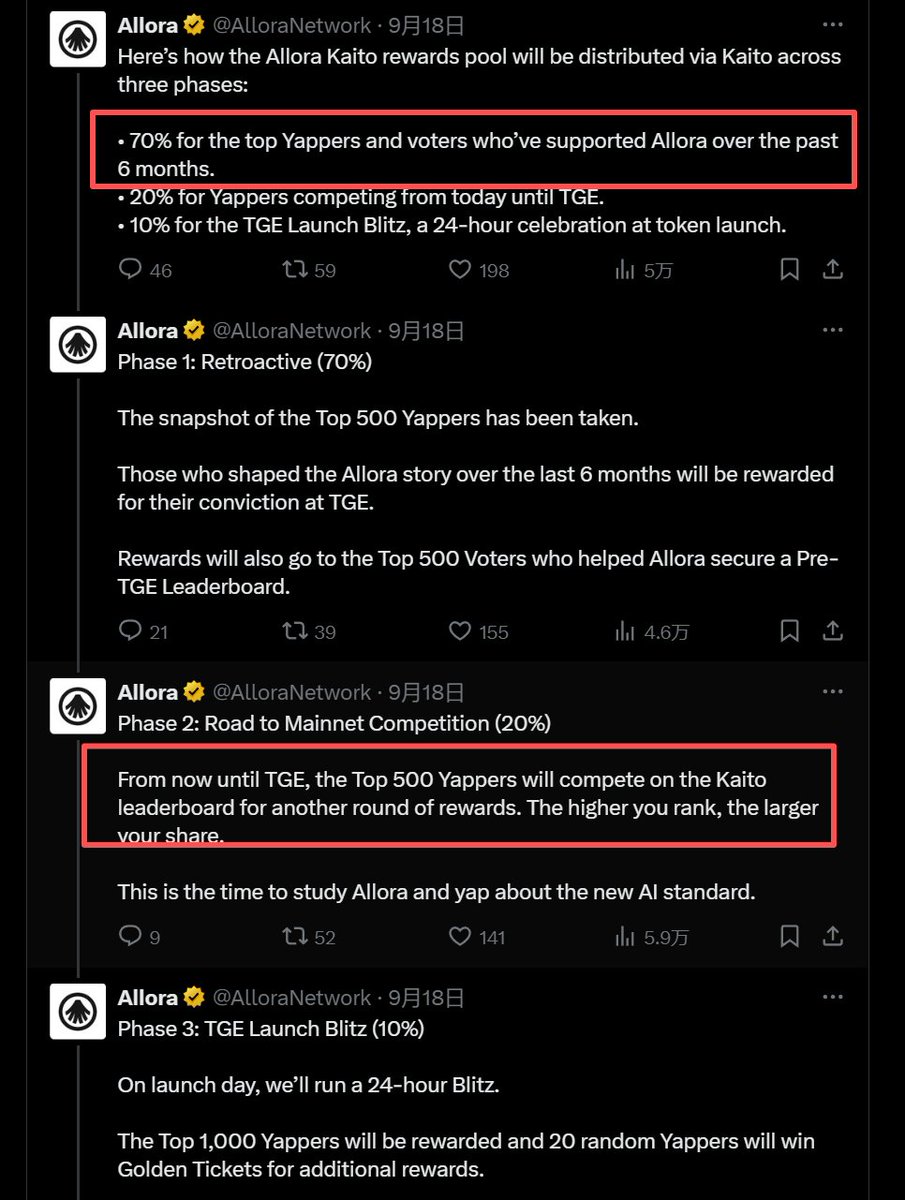
Task: Open Allora avatar on the first tweet
Action: point(78,39)
